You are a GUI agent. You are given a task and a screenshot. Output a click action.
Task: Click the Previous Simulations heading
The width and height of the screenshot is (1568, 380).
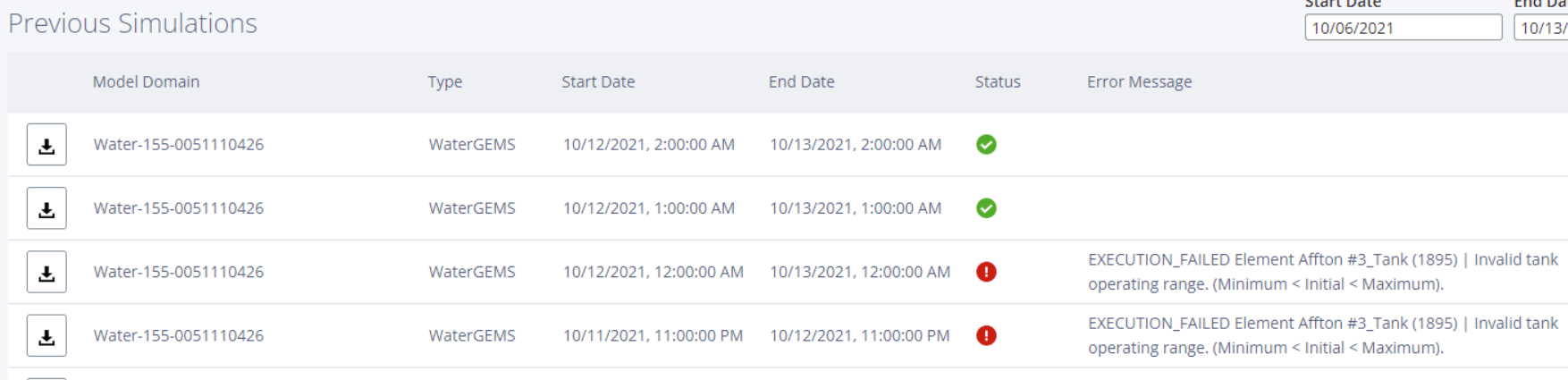coord(132,23)
